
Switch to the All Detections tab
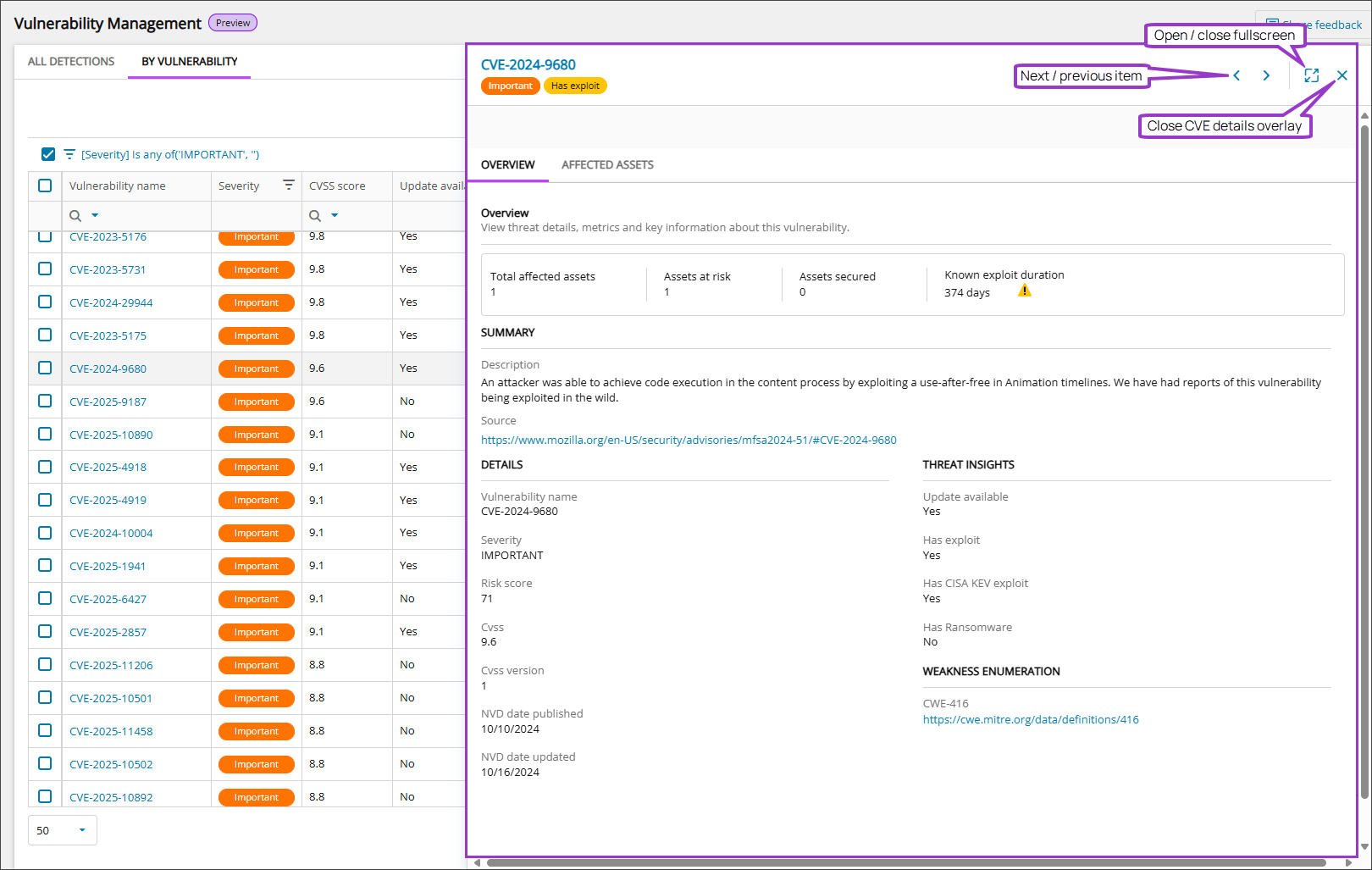click(x=71, y=62)
